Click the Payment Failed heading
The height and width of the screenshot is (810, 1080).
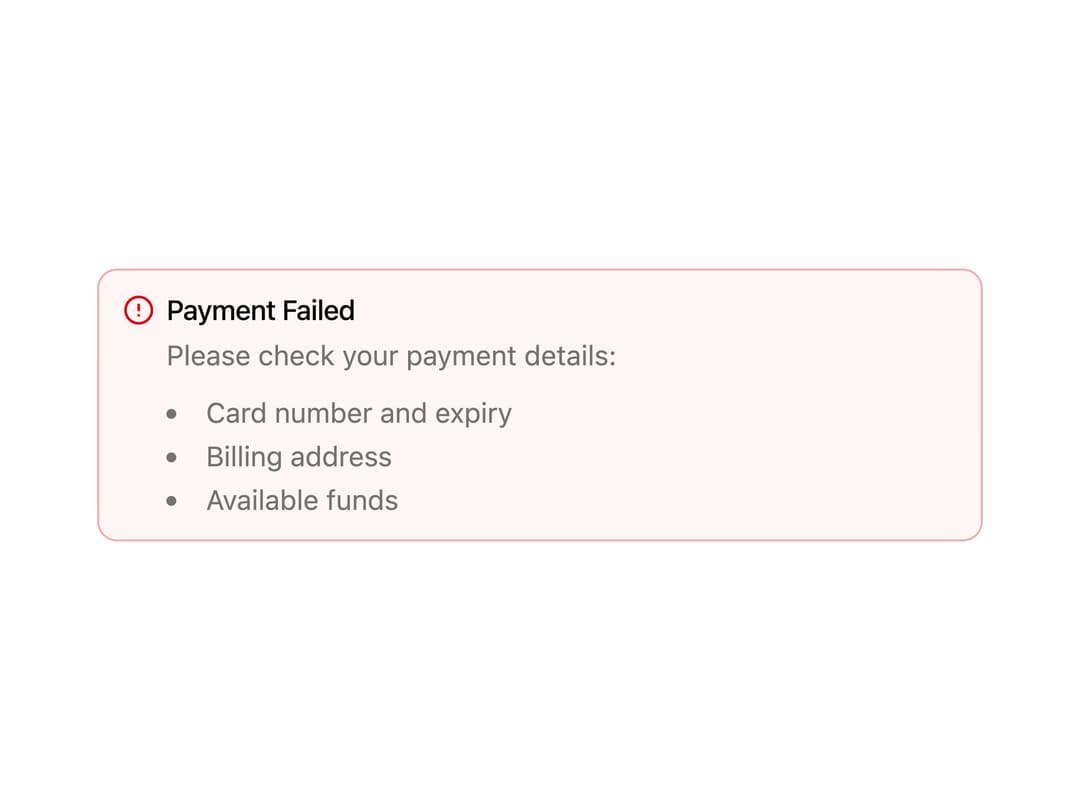(261, 311)
